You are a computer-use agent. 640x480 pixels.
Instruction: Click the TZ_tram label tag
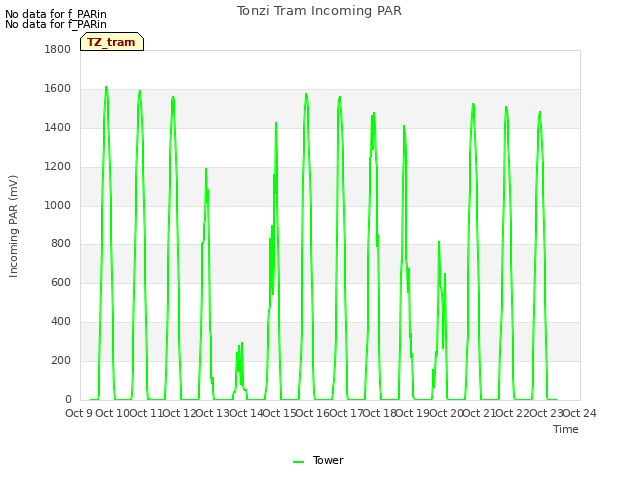tap(112, 42)
